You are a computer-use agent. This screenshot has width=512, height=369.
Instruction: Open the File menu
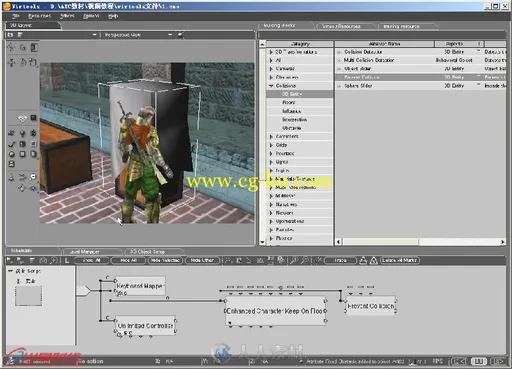pos(15,16)
